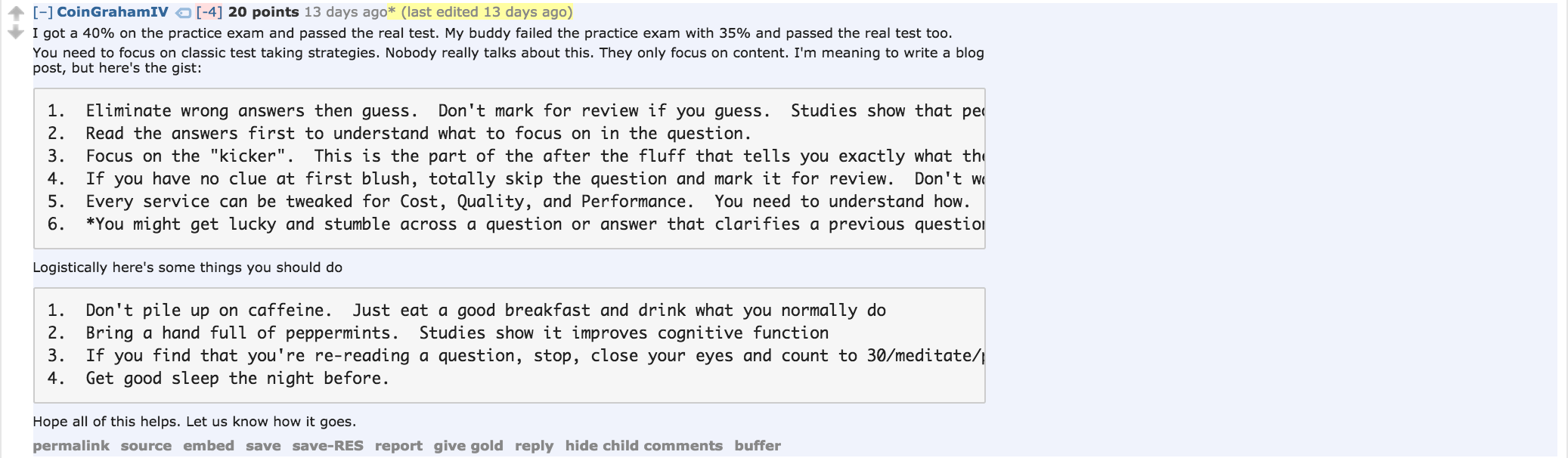The image size is (1568, 458).
Task: Click the save-RES link
Action: 327,446
